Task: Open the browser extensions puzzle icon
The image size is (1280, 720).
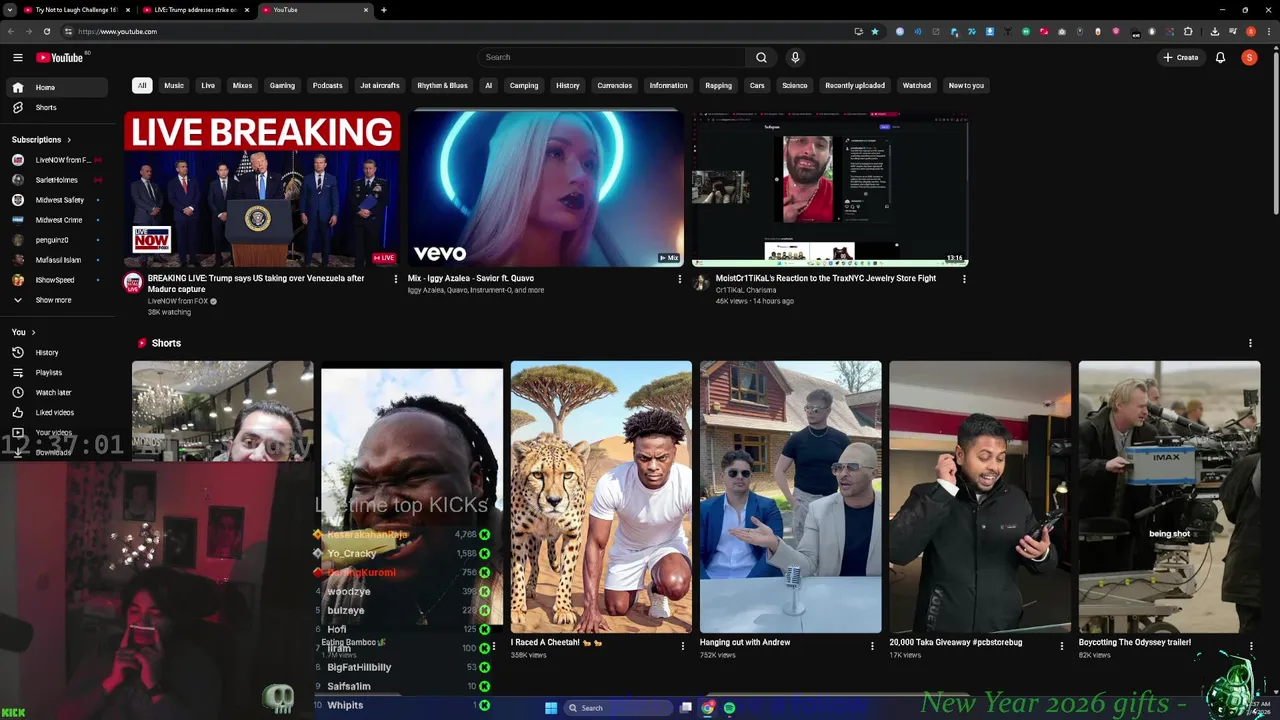Action: pos(1188,31)
